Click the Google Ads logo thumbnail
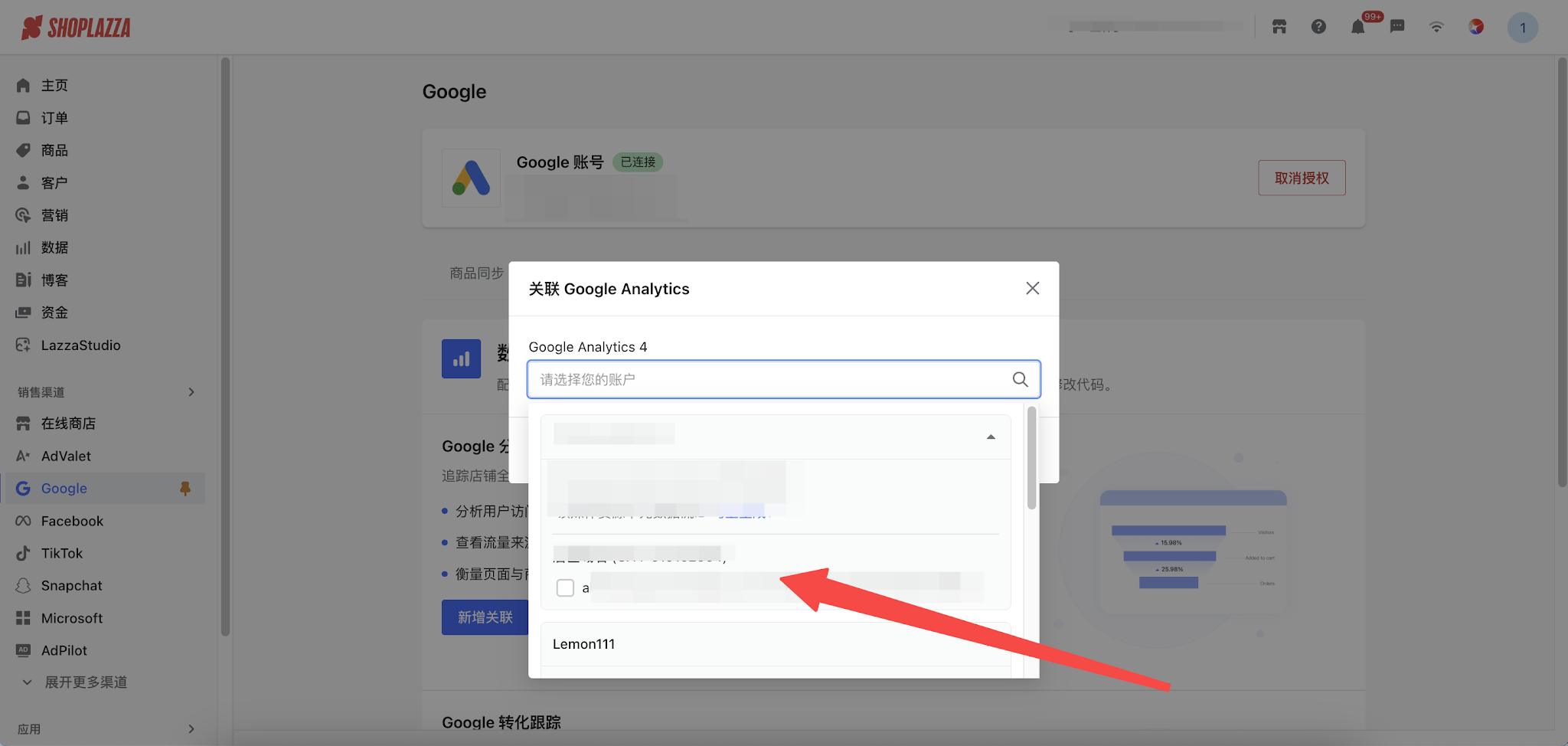The image size is (1568, 746). click(471, 178)
